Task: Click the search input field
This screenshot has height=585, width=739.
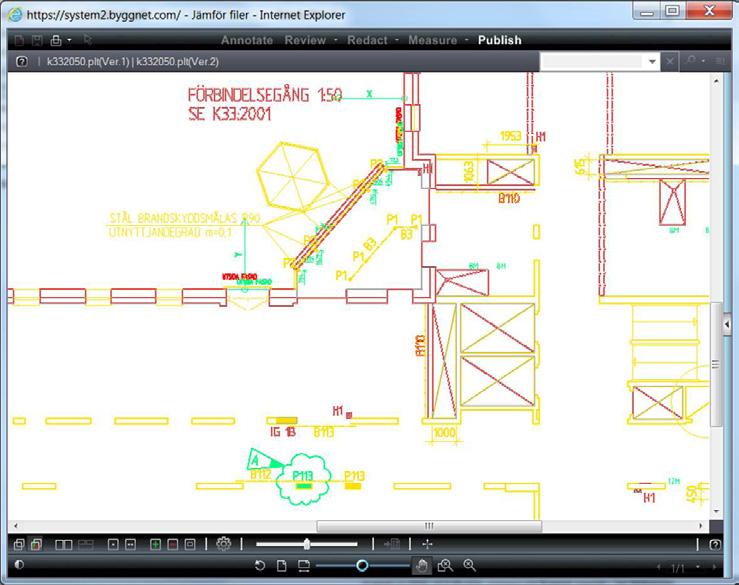Action: click(x=592, y=61)
